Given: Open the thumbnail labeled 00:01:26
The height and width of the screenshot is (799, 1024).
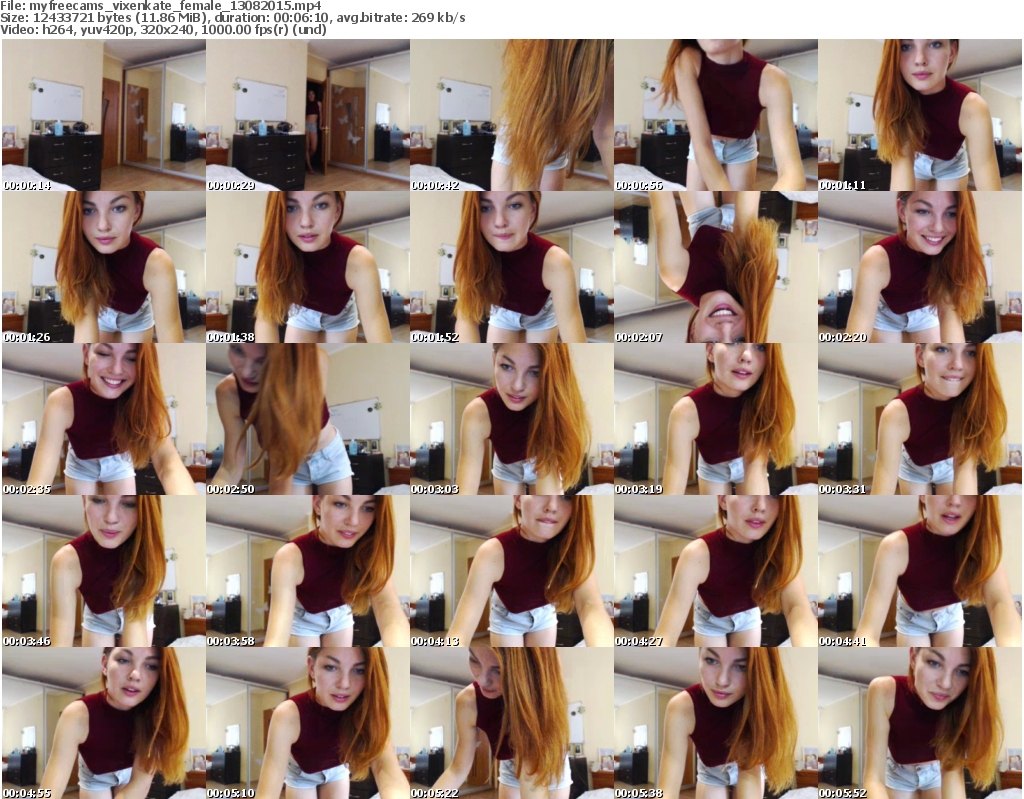Looking at the screenshot, I should coord(104,267).
